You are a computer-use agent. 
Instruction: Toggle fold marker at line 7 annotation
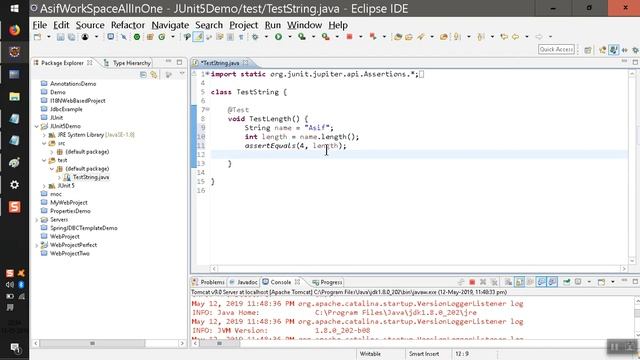tap(208, 109)
